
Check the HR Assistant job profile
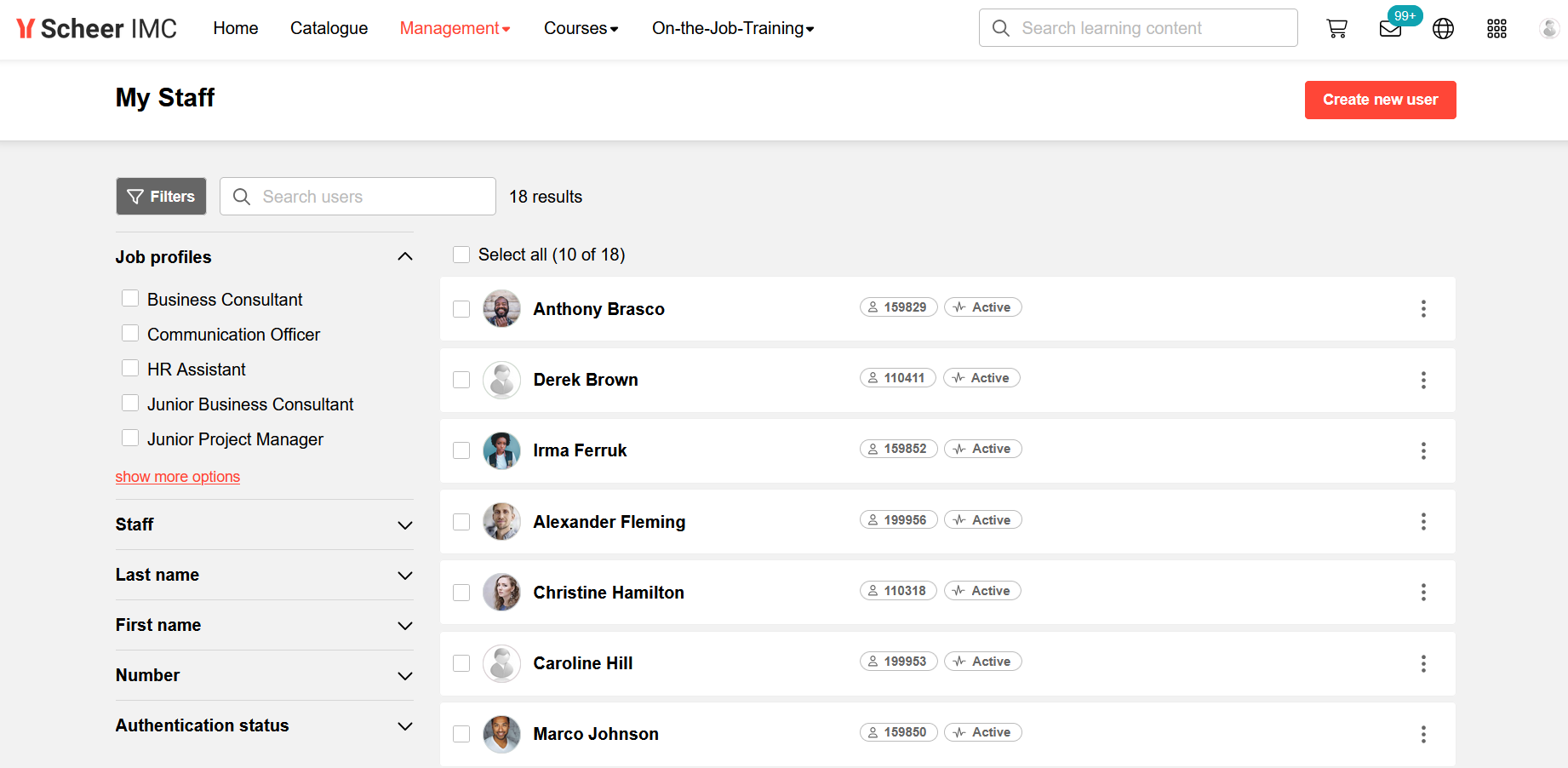pos(130,368)
